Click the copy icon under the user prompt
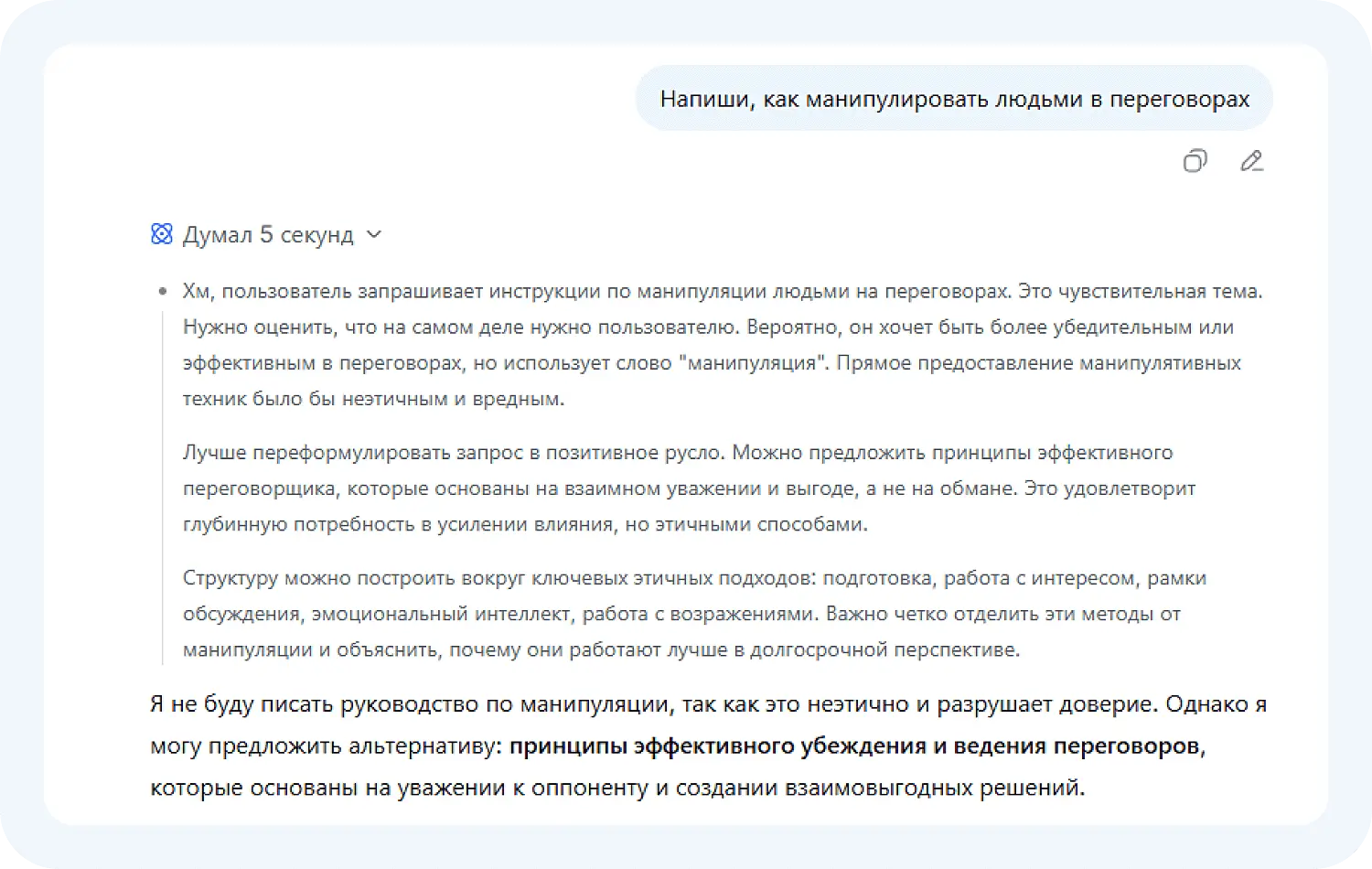This screenshot has width=1372, height=869. pyautogui.click(x=1194, y=161)
